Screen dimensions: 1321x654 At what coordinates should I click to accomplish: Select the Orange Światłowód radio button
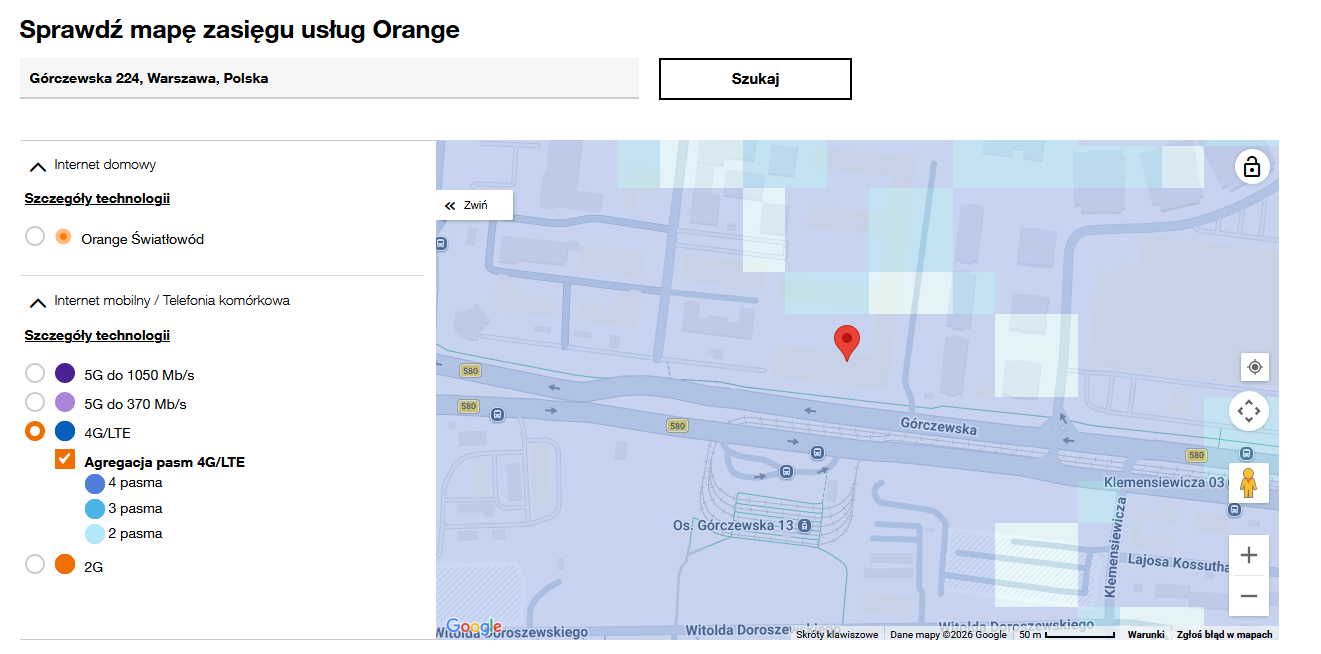pos(35,237)
